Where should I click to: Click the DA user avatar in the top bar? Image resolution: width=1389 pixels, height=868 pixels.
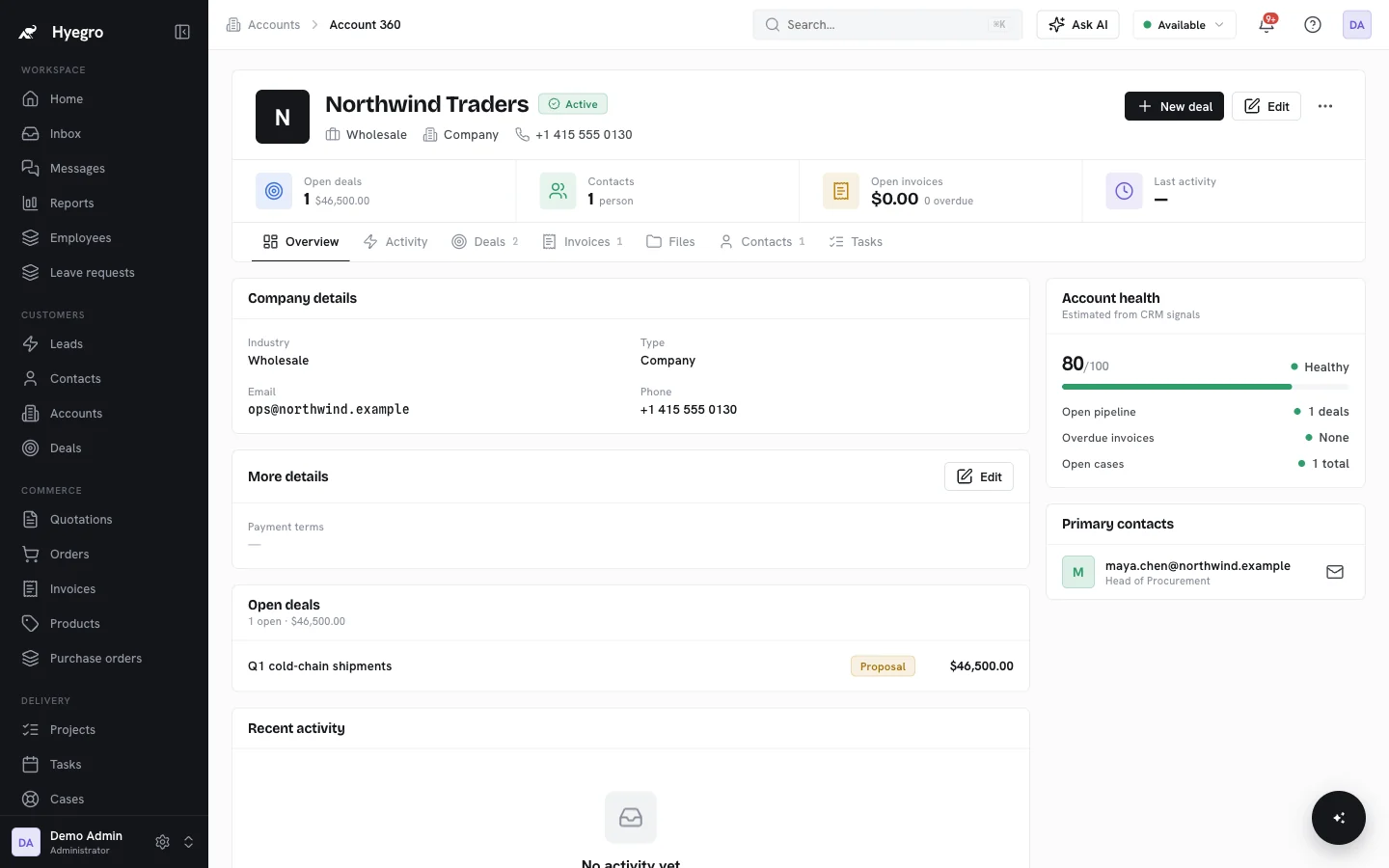click(1357, 25)
